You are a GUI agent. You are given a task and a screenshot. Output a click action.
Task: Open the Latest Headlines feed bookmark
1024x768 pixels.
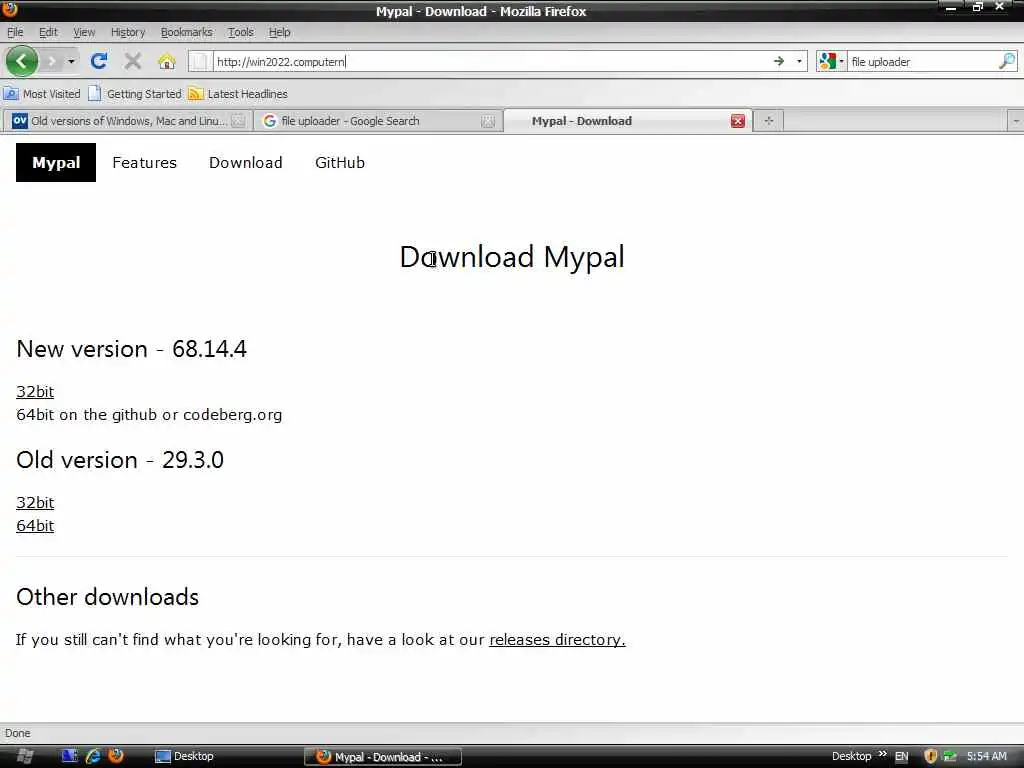tap(238, 94)
